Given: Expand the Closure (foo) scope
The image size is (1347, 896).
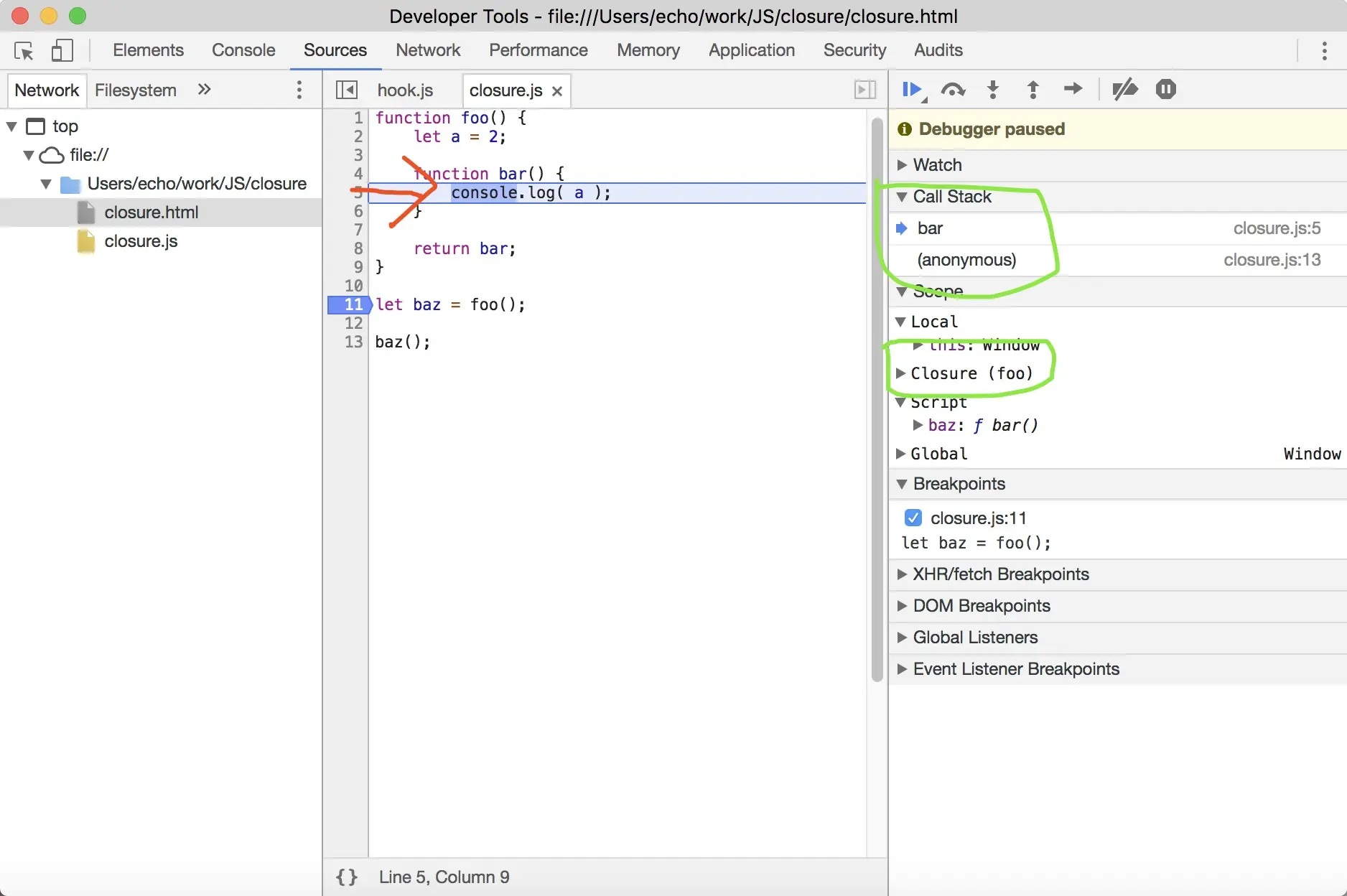Looking at the screenshot, I should pos(900,373).
